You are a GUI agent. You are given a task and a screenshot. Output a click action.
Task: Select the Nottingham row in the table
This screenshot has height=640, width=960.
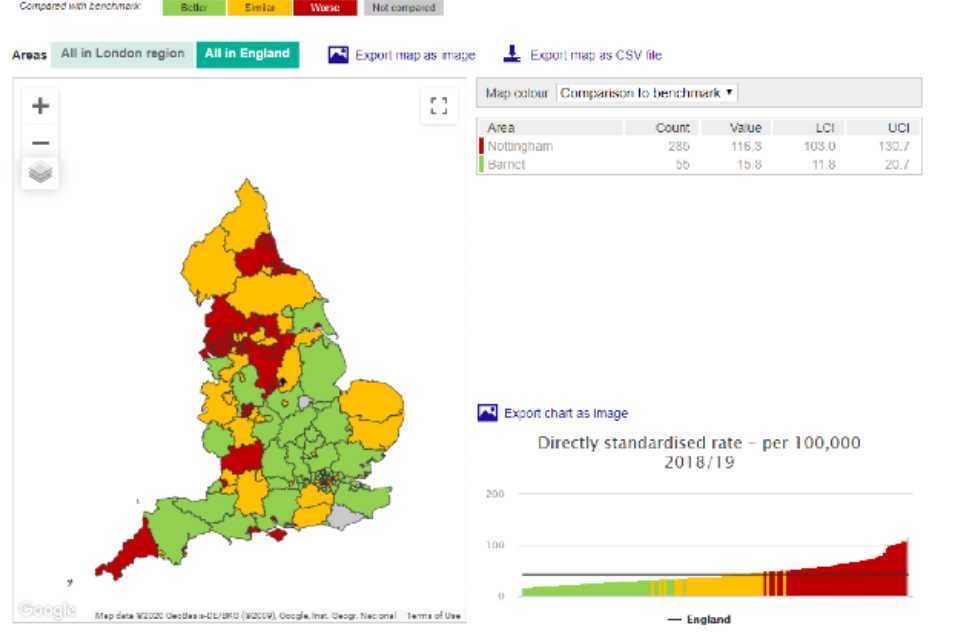520,146
